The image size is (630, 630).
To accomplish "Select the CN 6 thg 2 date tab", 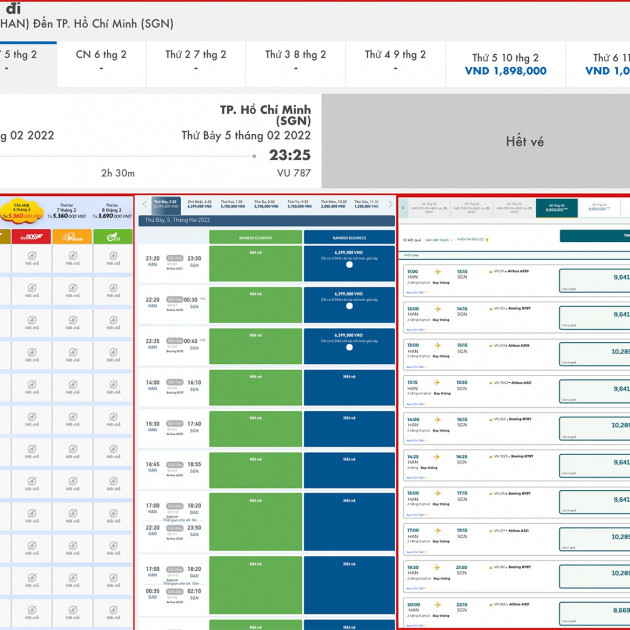I will tap(101, 64).
